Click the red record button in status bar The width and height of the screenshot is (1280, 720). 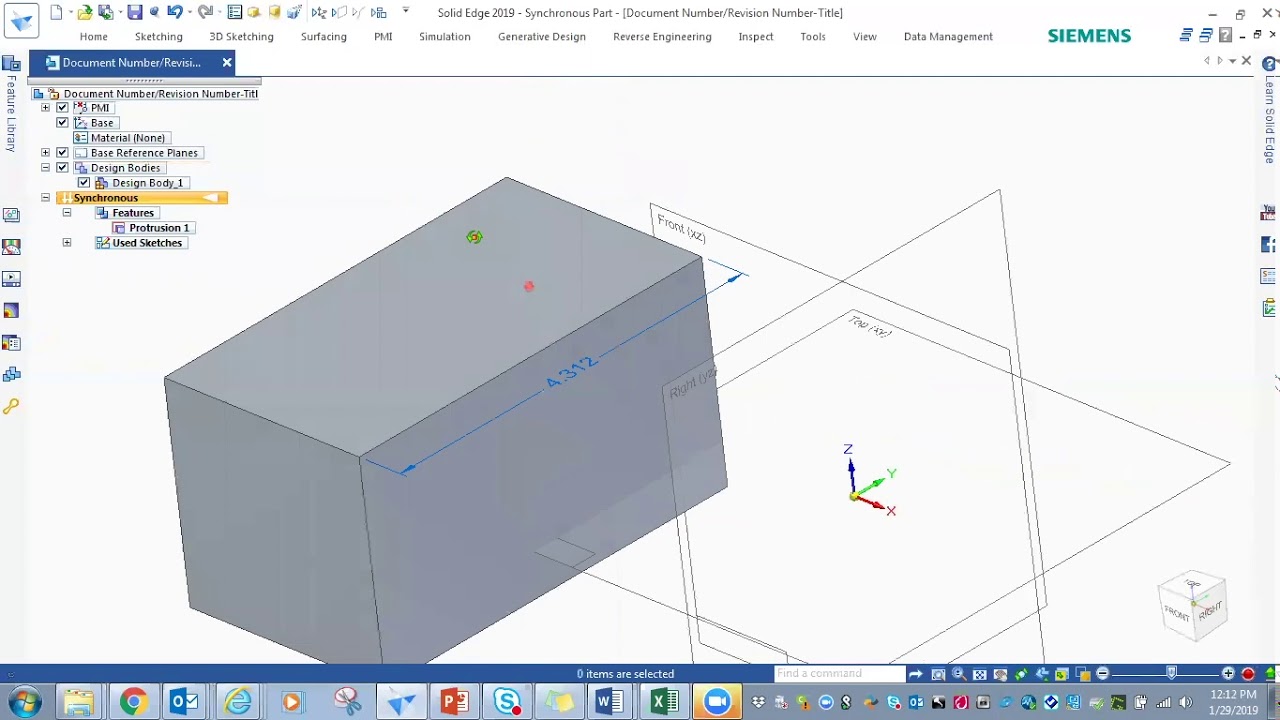[1248, 674]
